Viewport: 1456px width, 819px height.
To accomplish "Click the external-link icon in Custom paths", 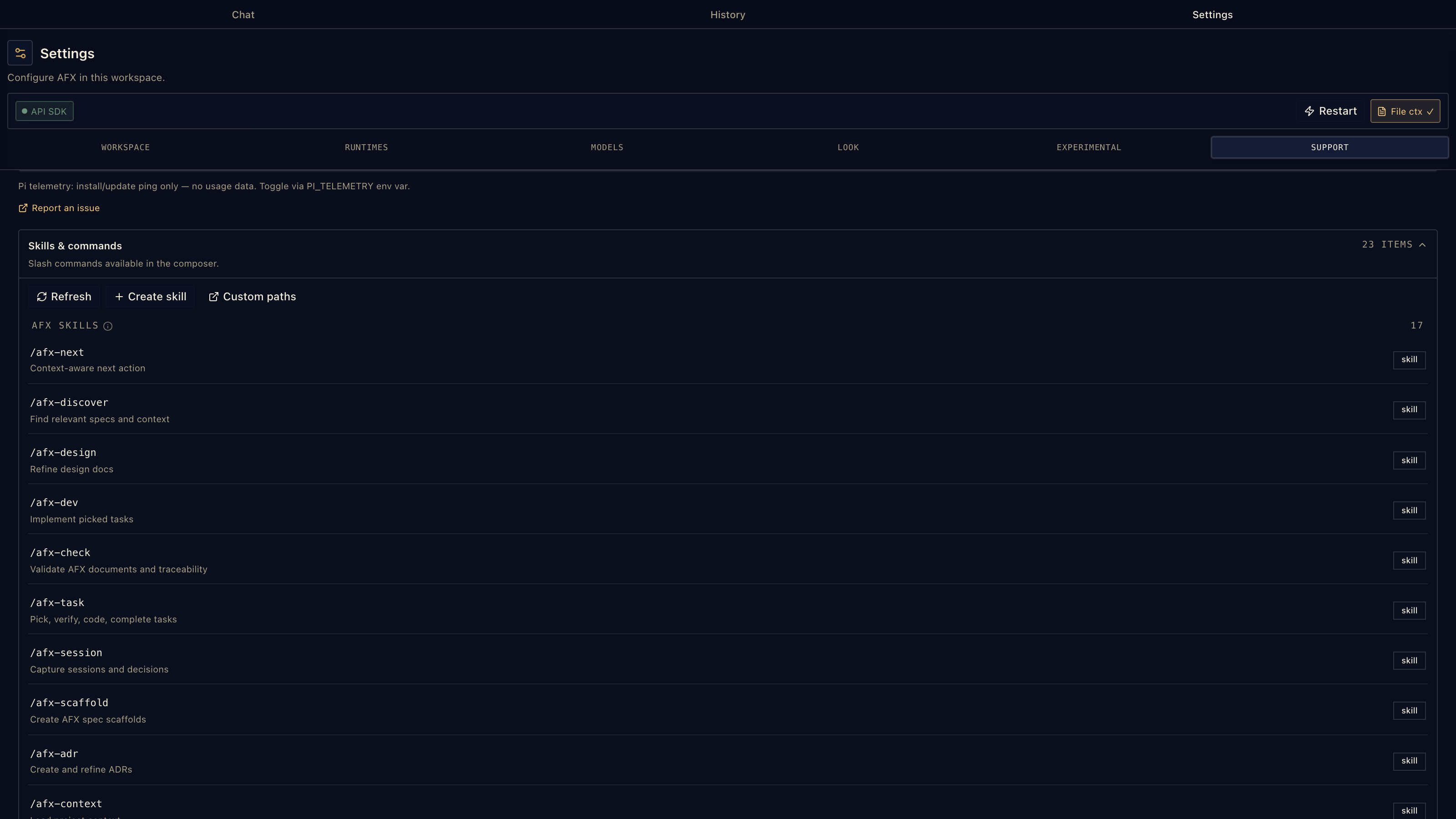I will coord(214,297).
